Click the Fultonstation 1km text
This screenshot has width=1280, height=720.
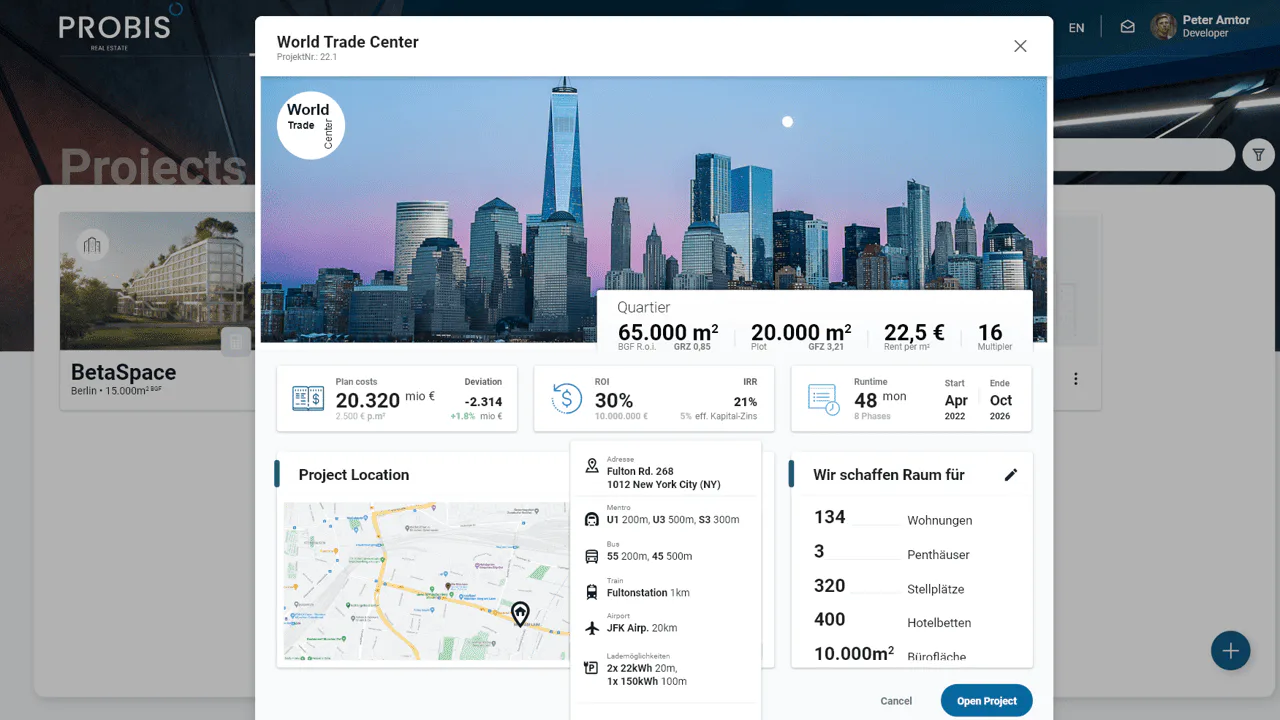tap(648, 592)
